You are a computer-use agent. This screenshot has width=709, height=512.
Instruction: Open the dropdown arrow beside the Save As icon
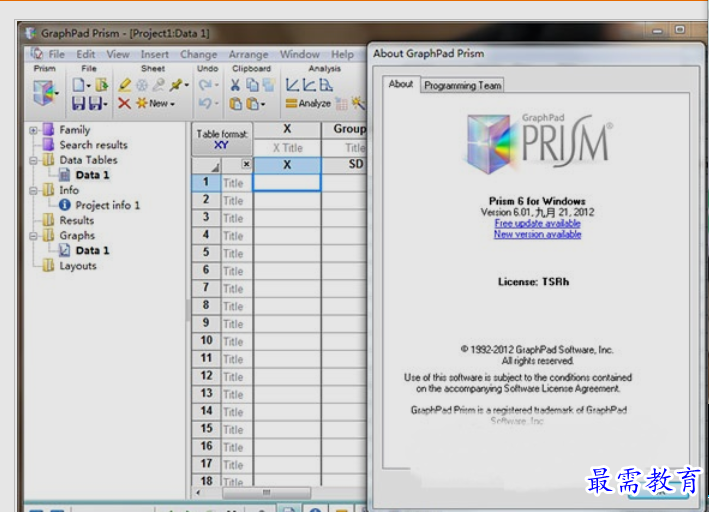(105, 104)
